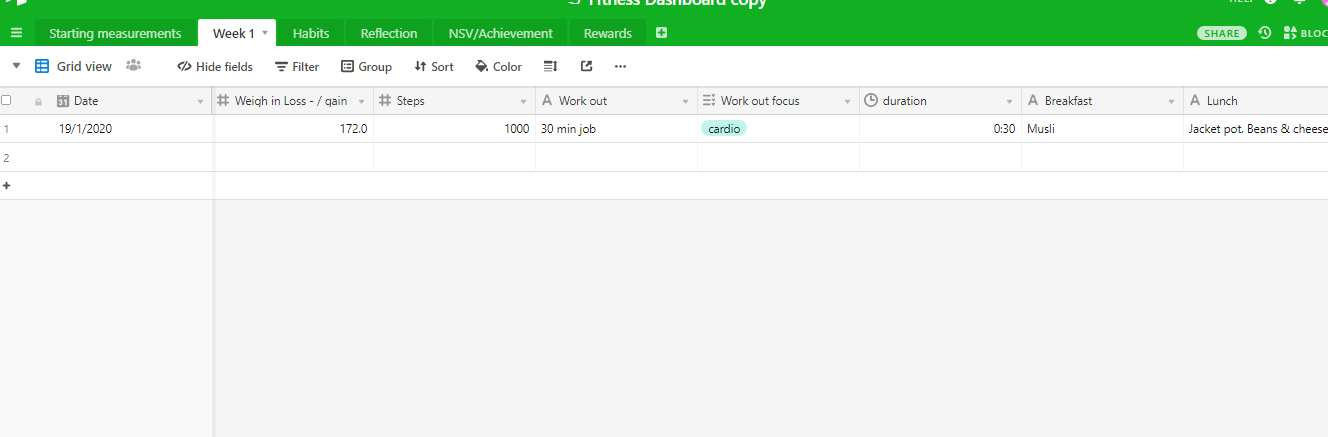Switch to the Habits tab
This screenshot has width=1328, height=437.
point(310,33)
